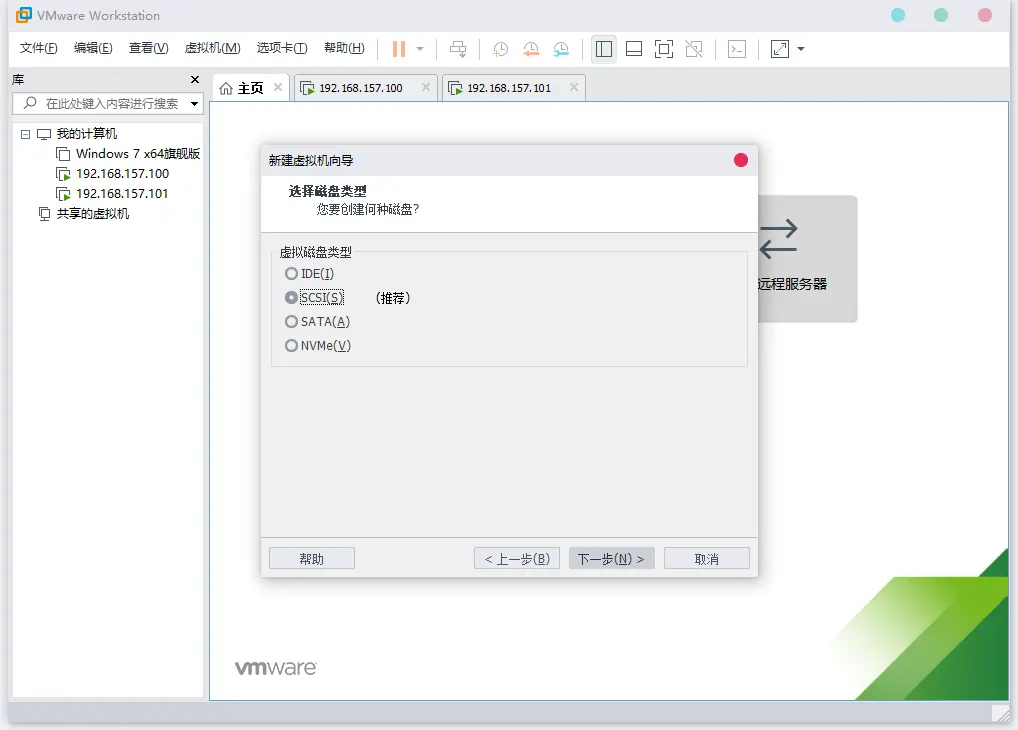This screenshot has width=1018, height=730.
Task: Open the library search dropdown arrow
Action: (x=194, y=103)
